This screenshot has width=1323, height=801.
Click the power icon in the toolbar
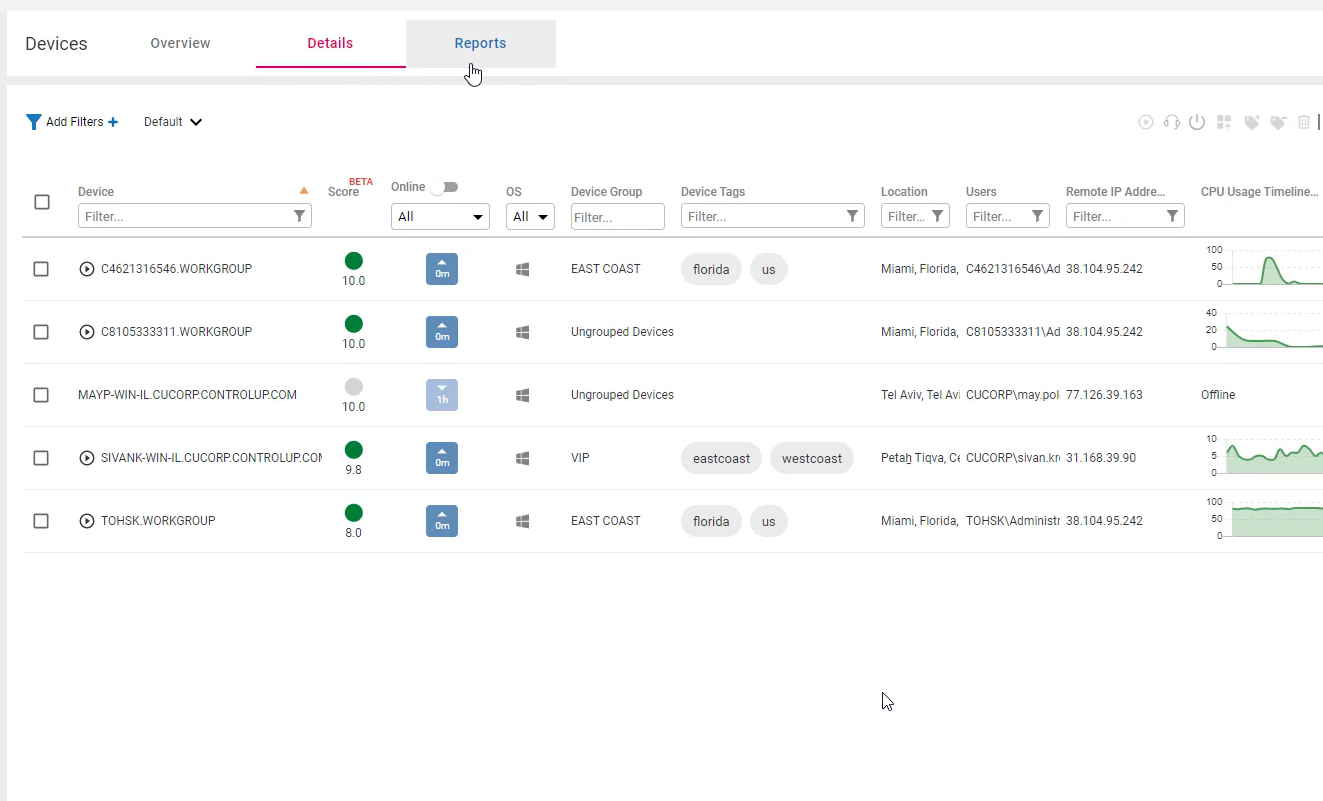[x=1197, y=122]
